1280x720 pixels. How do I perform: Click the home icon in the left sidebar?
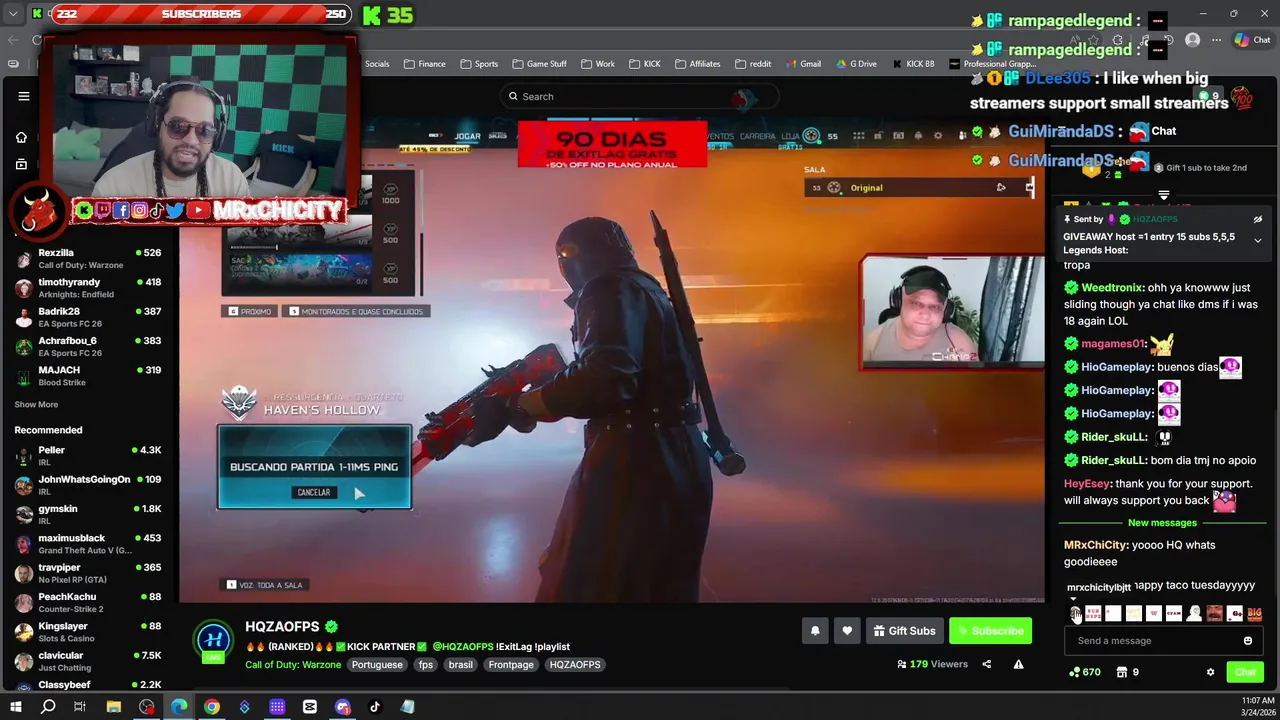click(x=21, y=137)
